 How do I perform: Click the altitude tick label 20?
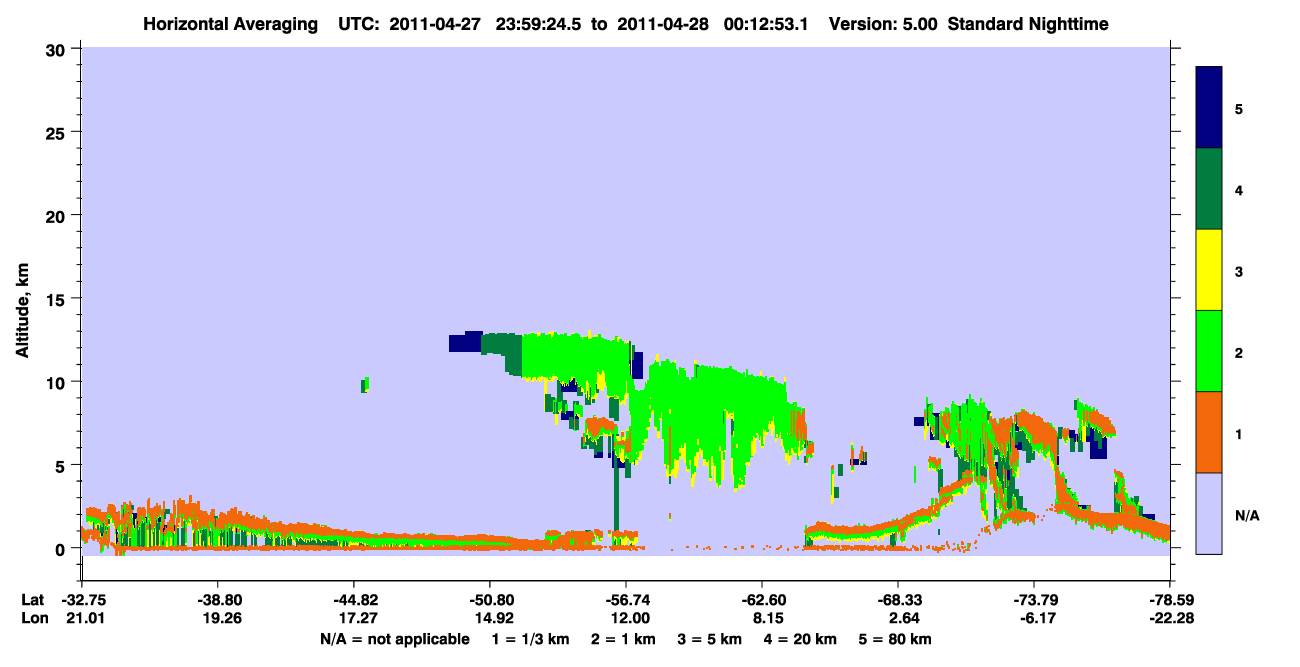click(56, 216)
